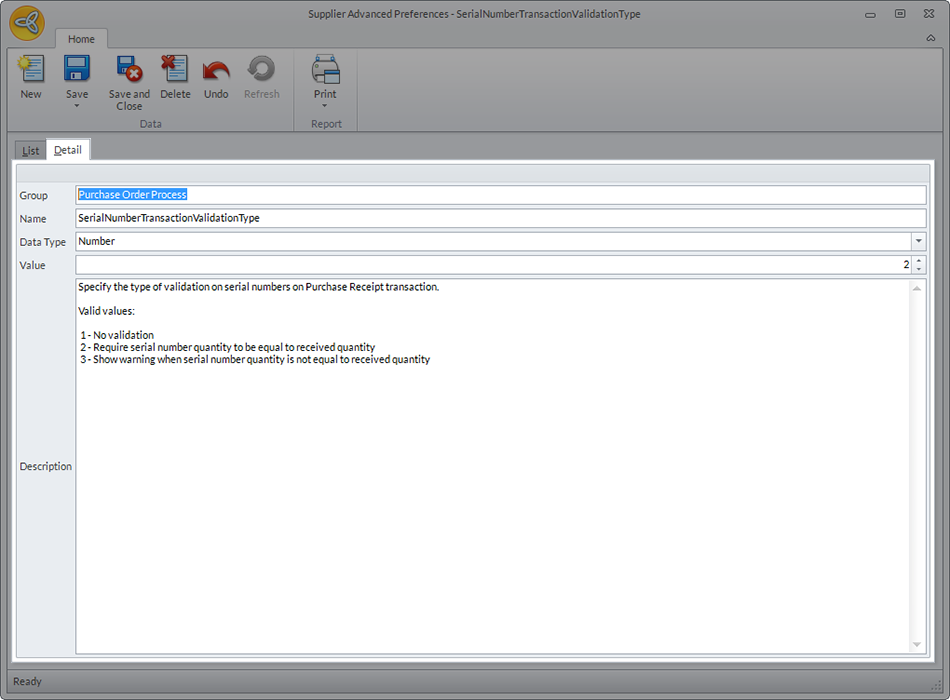Image resolution: width=950 pixels, height=700 pixels.
Task: Select the Detail tab
Action: pyautogui.click(x=68, y=150)
